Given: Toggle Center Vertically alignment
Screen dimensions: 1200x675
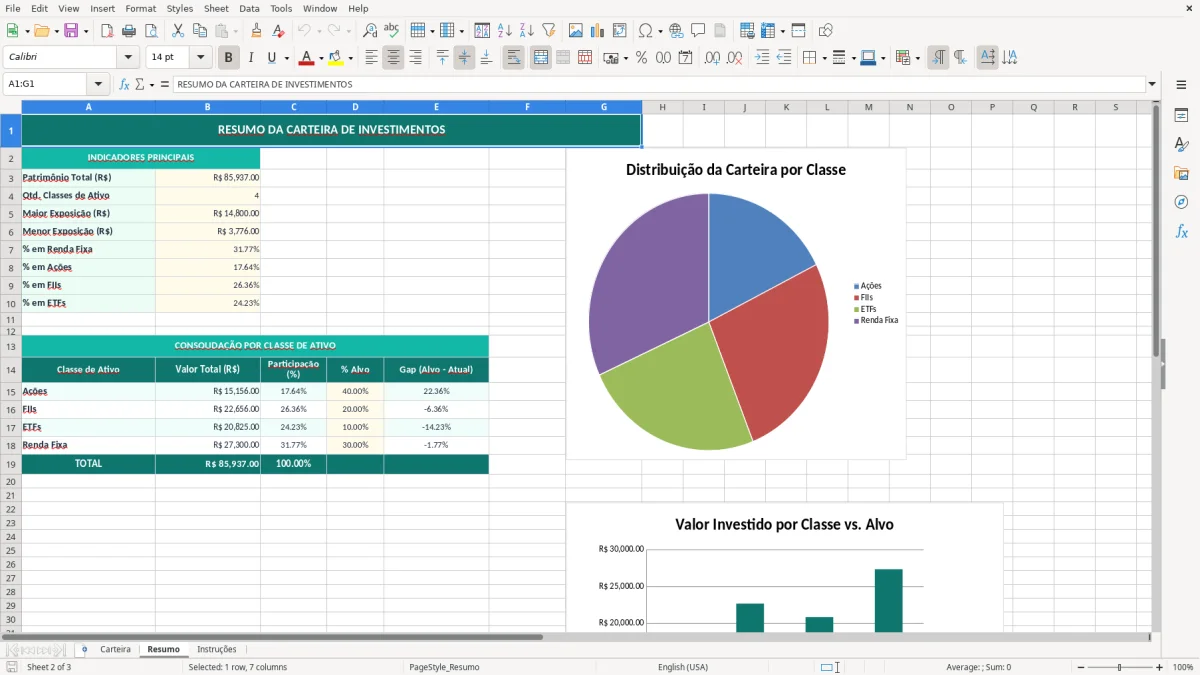Looking at the screenshot, I should (x=464, y=58).
